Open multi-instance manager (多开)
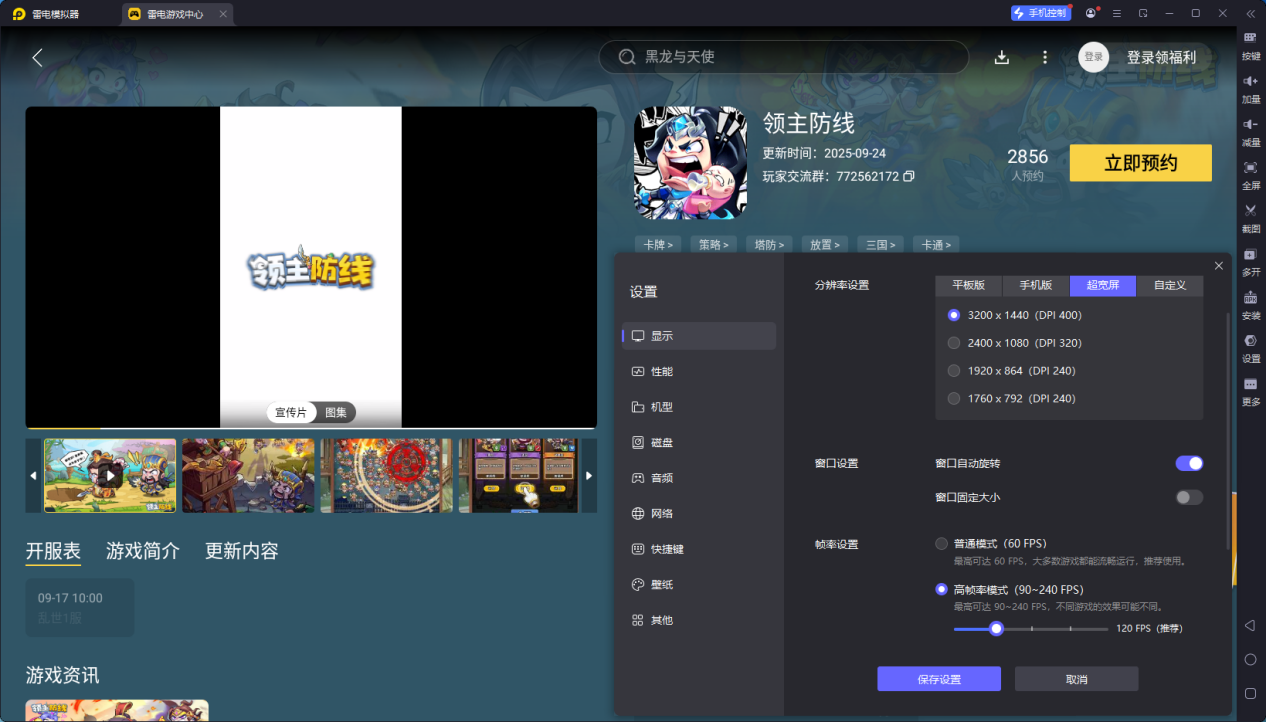 [x=1250, y=261]
